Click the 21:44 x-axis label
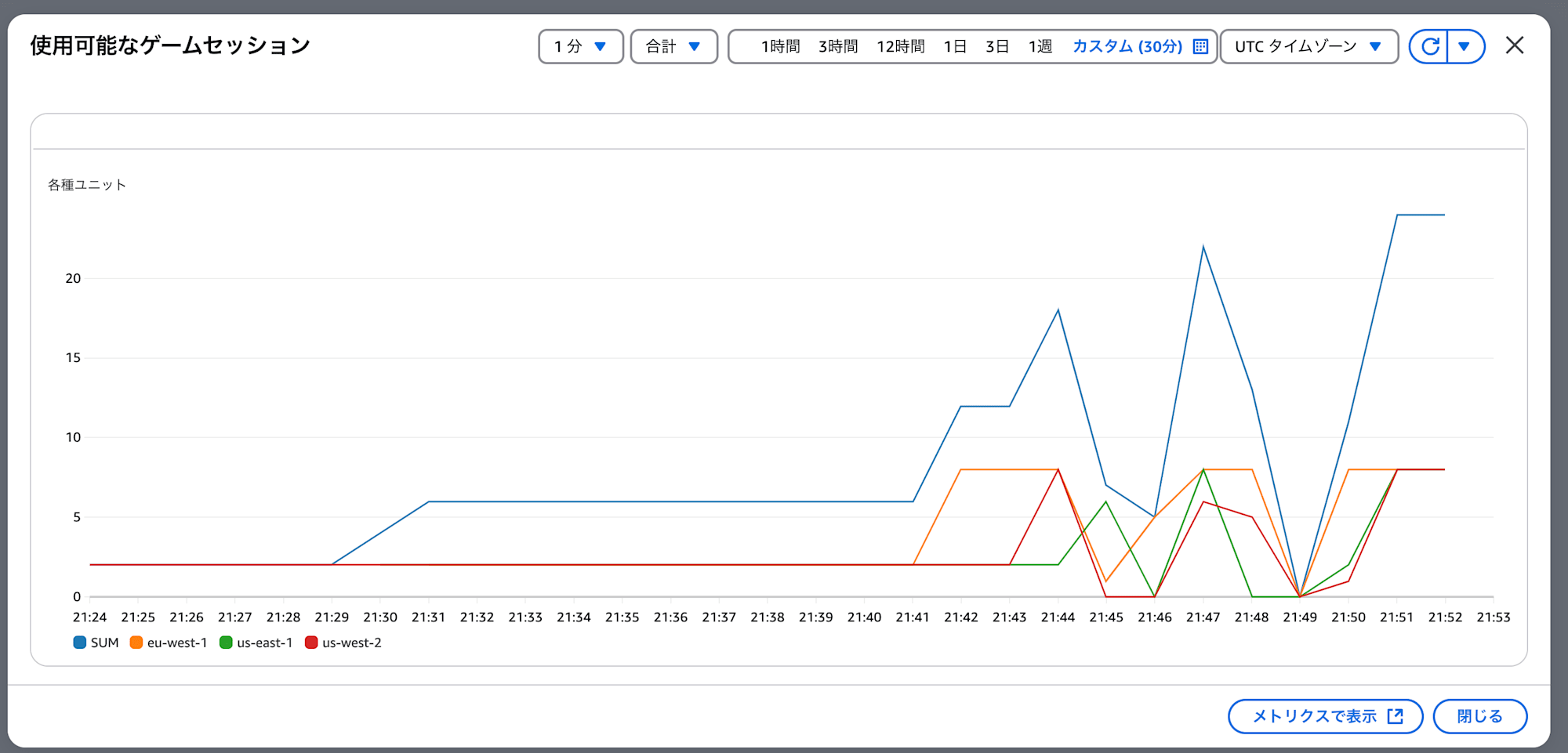Image resolution: width=1568 pixels, height=753 pixels. 1058,617
